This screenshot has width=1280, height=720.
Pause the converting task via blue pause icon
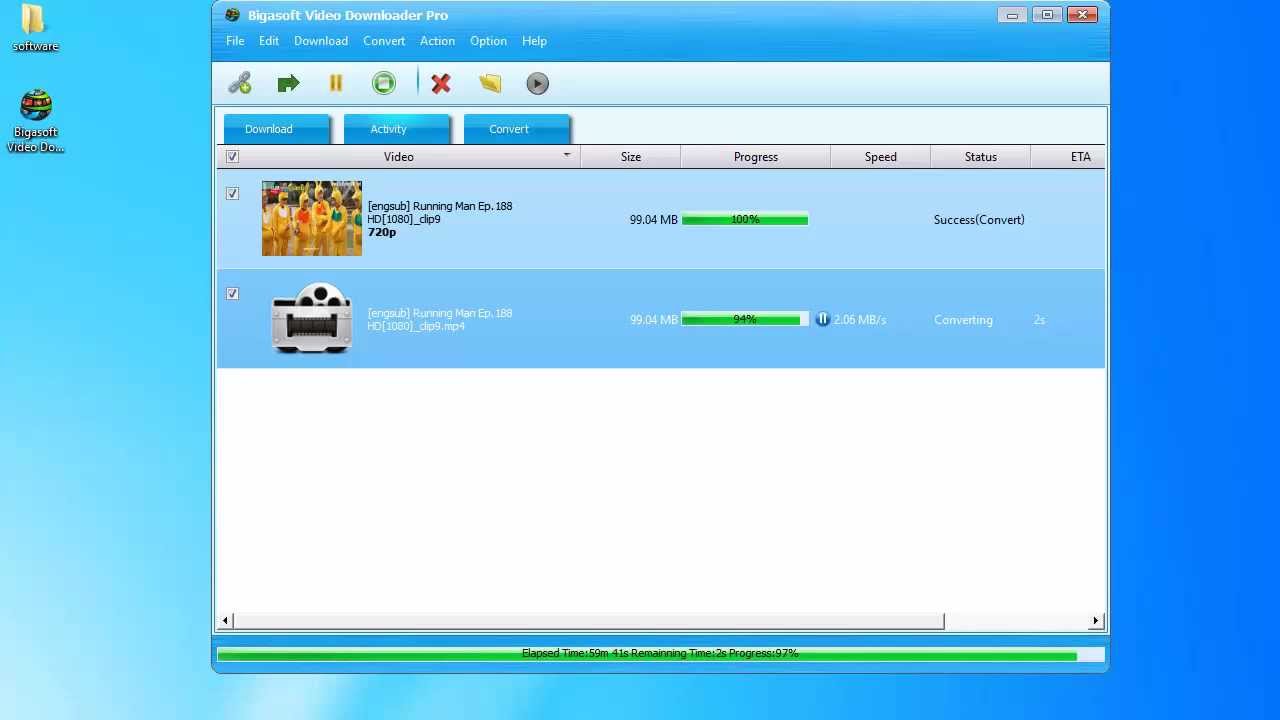pos(822,320)
